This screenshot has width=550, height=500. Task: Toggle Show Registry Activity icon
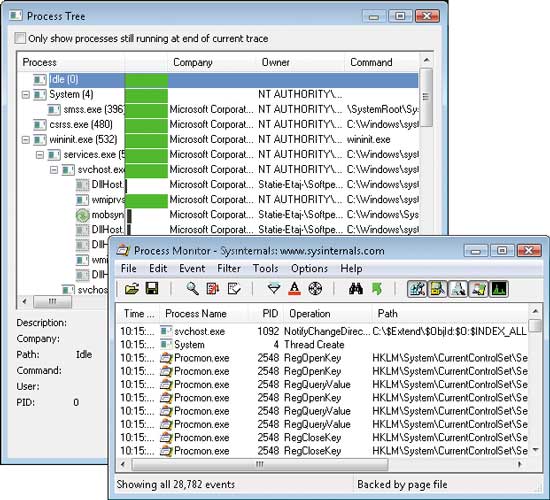click(x=417, y=289)
